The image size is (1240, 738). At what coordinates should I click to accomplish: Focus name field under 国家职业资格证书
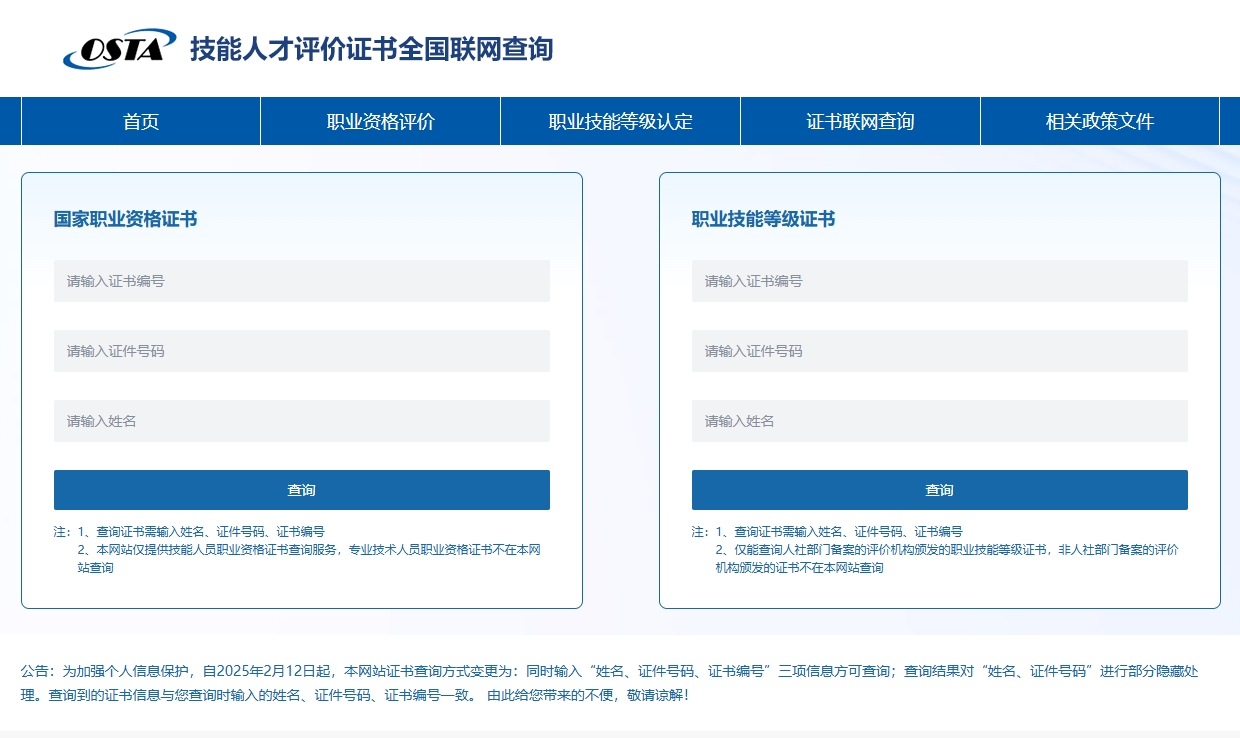[x=302, y=421]
